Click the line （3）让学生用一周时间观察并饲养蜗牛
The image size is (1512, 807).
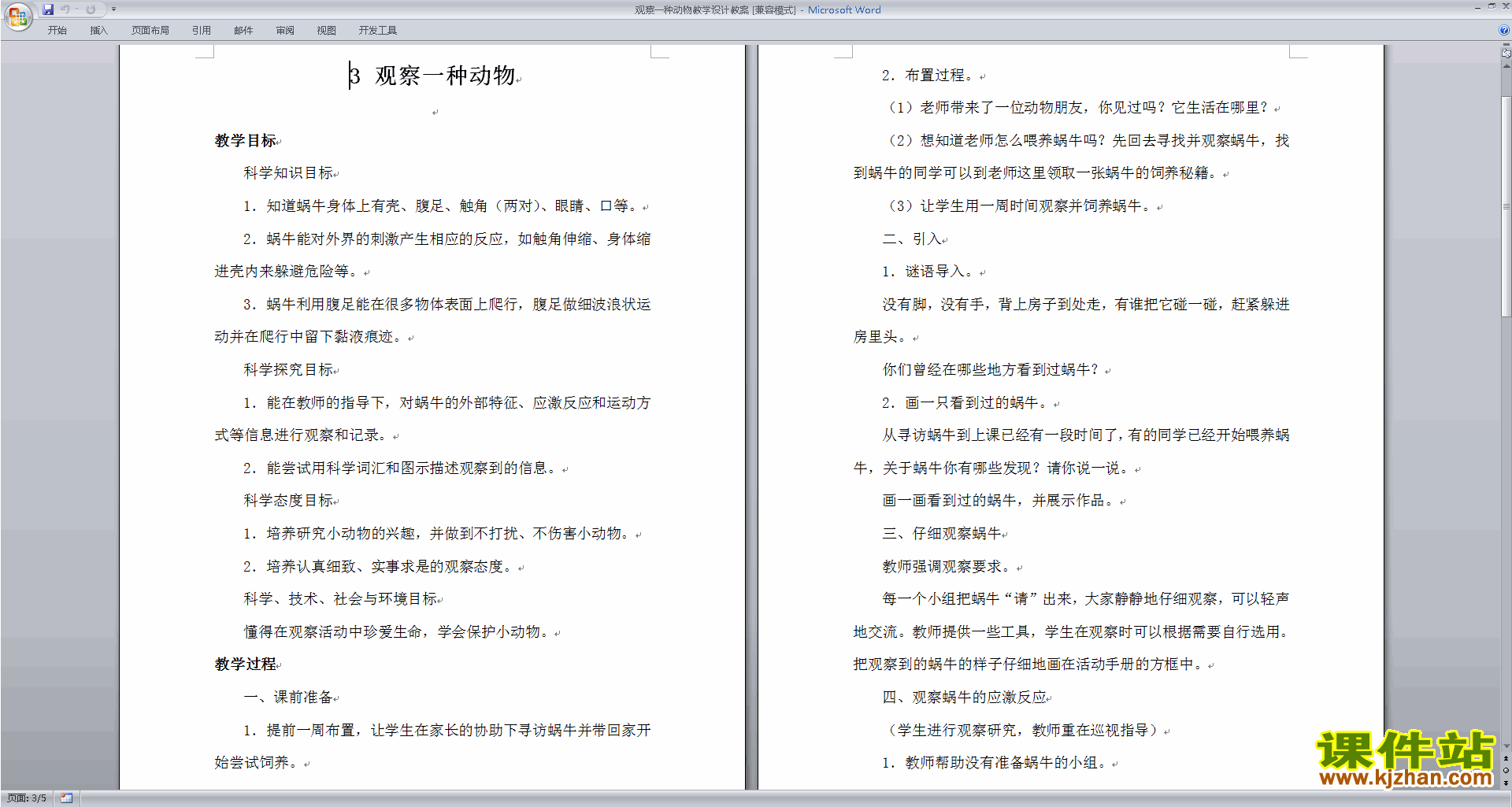[x=1019, y=206]
